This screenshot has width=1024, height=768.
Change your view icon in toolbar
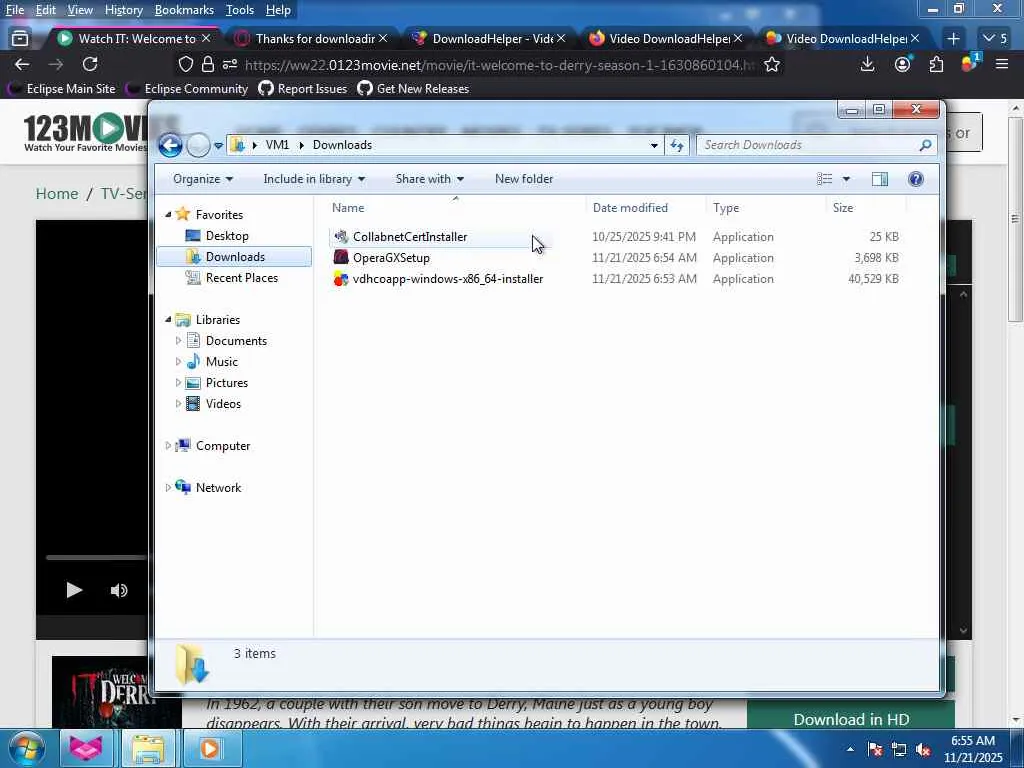(825, 179)
